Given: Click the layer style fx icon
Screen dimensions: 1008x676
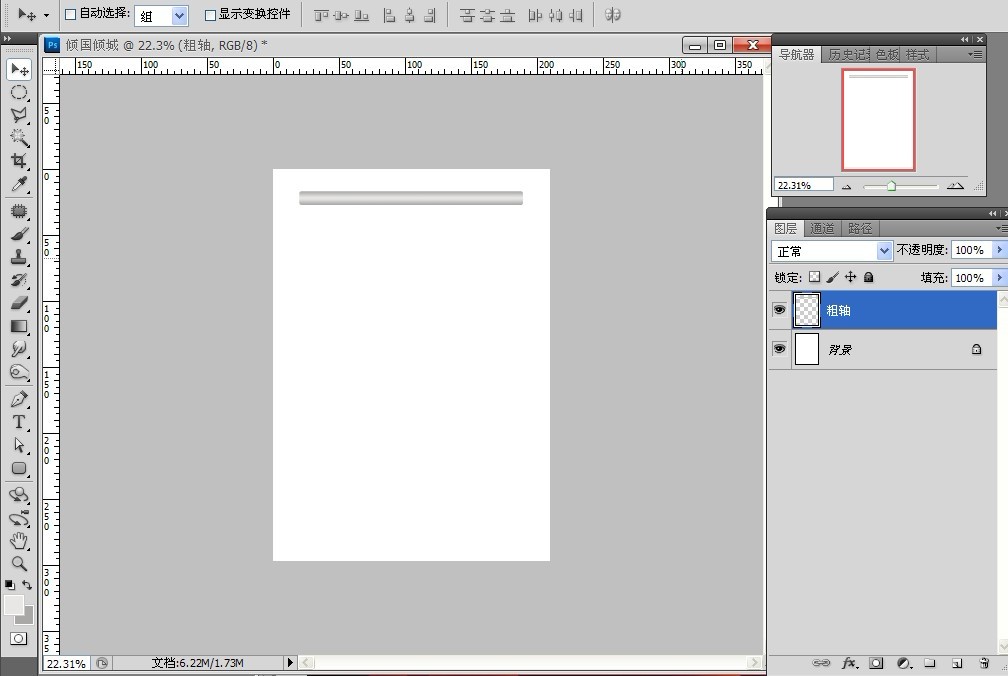Looking at the screenshot, I should pos(849,663).
